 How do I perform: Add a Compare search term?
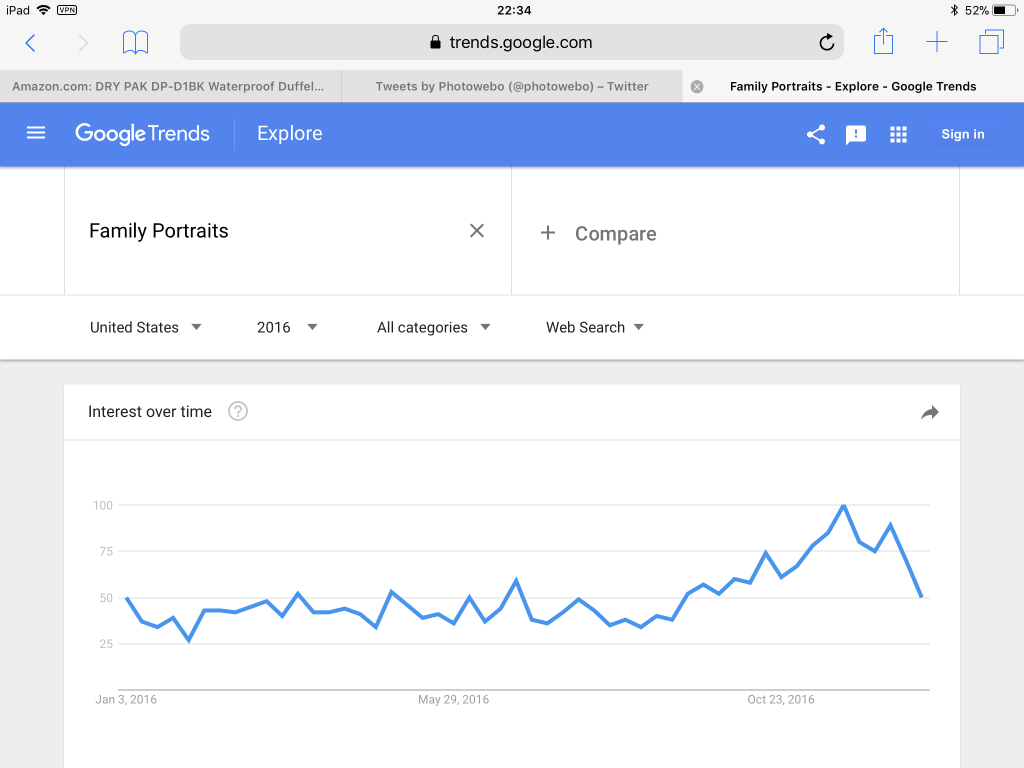(598, 234)
